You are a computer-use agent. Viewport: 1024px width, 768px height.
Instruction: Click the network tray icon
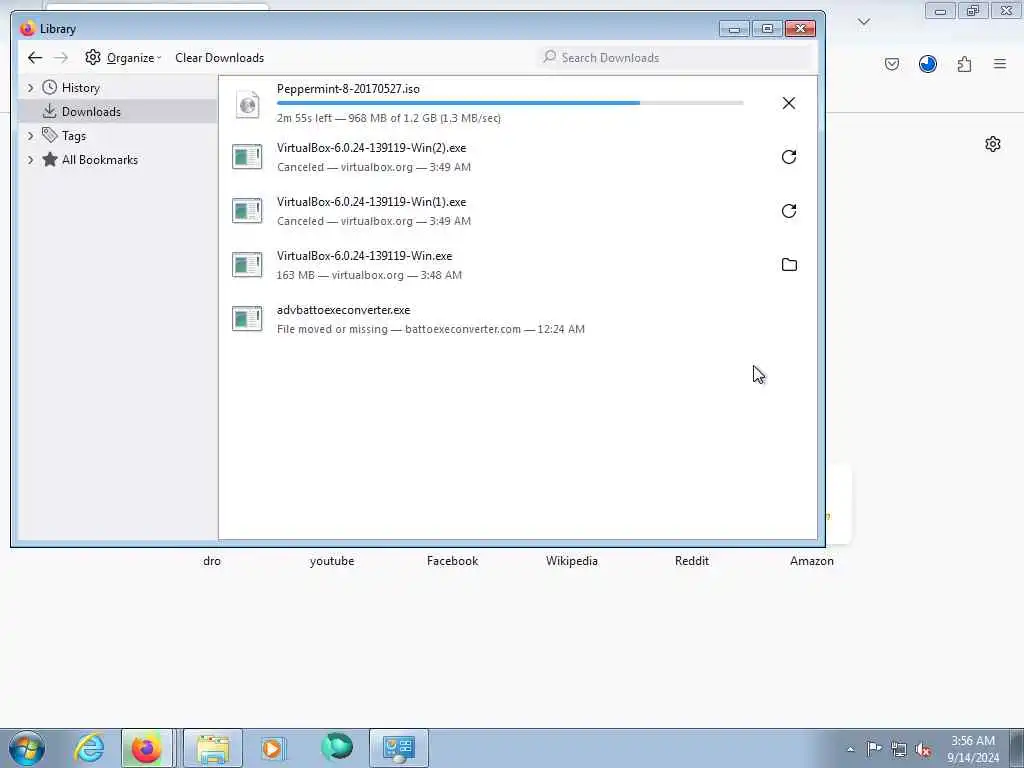coord(899,749)
